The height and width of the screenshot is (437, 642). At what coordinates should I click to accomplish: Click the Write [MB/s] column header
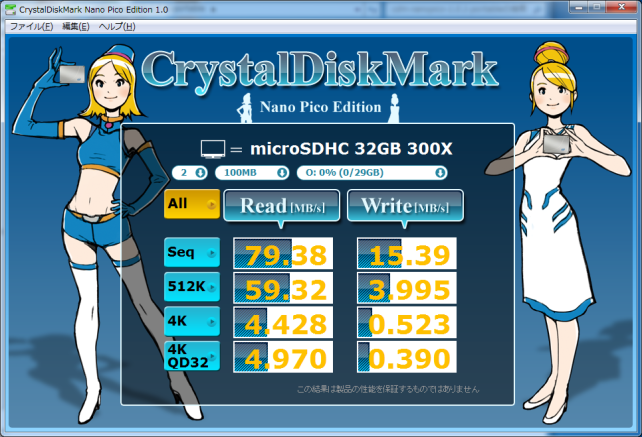pyautogui.click(x=405, y=206)
